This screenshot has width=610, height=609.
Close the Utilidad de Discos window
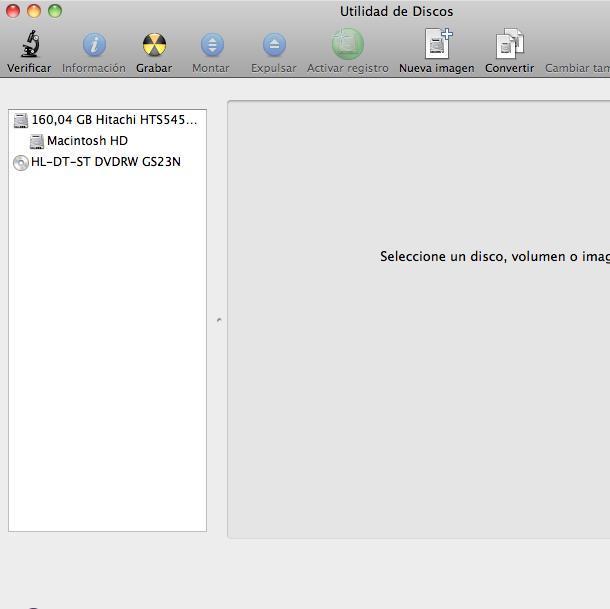pos(13,11)
